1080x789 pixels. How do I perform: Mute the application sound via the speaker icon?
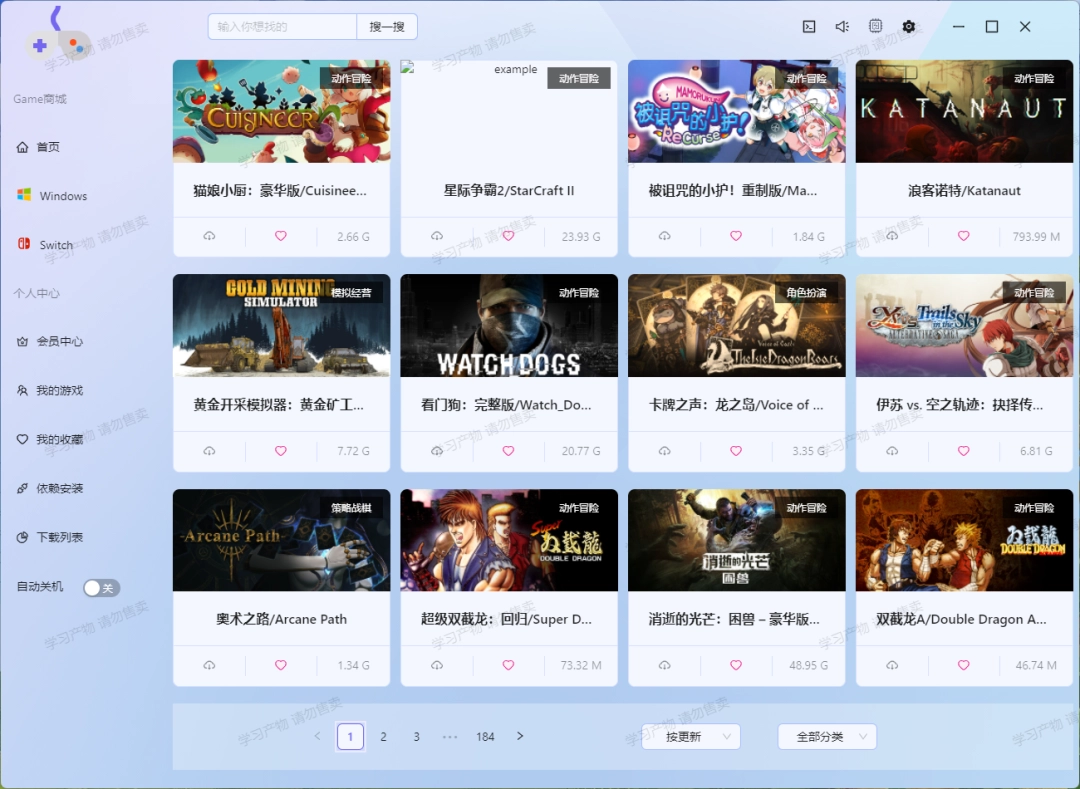pos(842,26)
